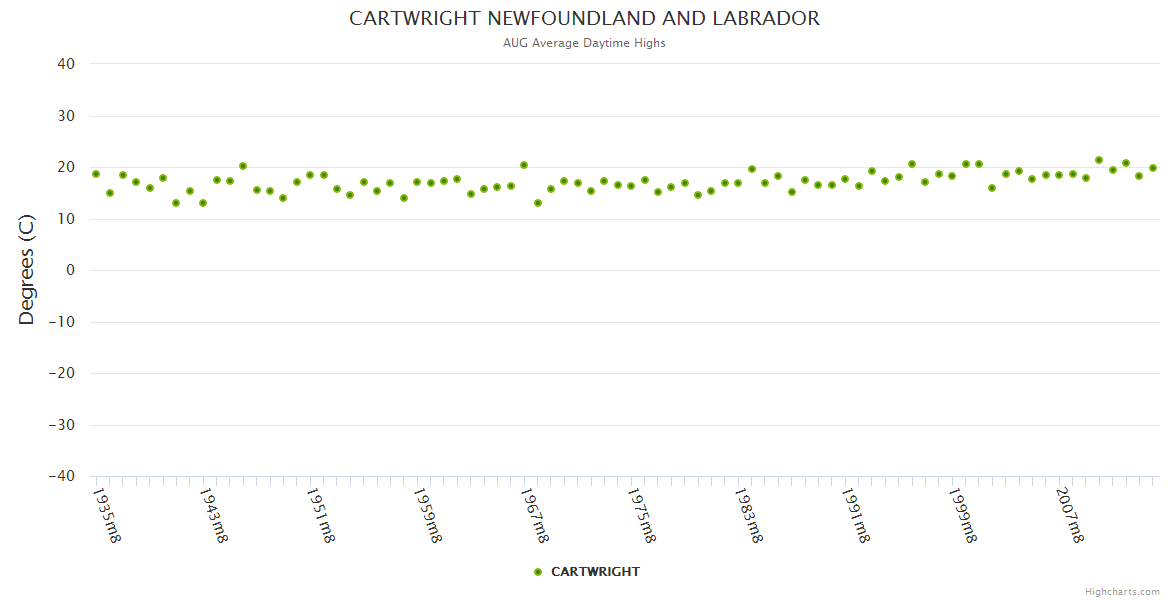Select the last data point on far right
Viewport: 1170px width, 600px height.
1152,168
